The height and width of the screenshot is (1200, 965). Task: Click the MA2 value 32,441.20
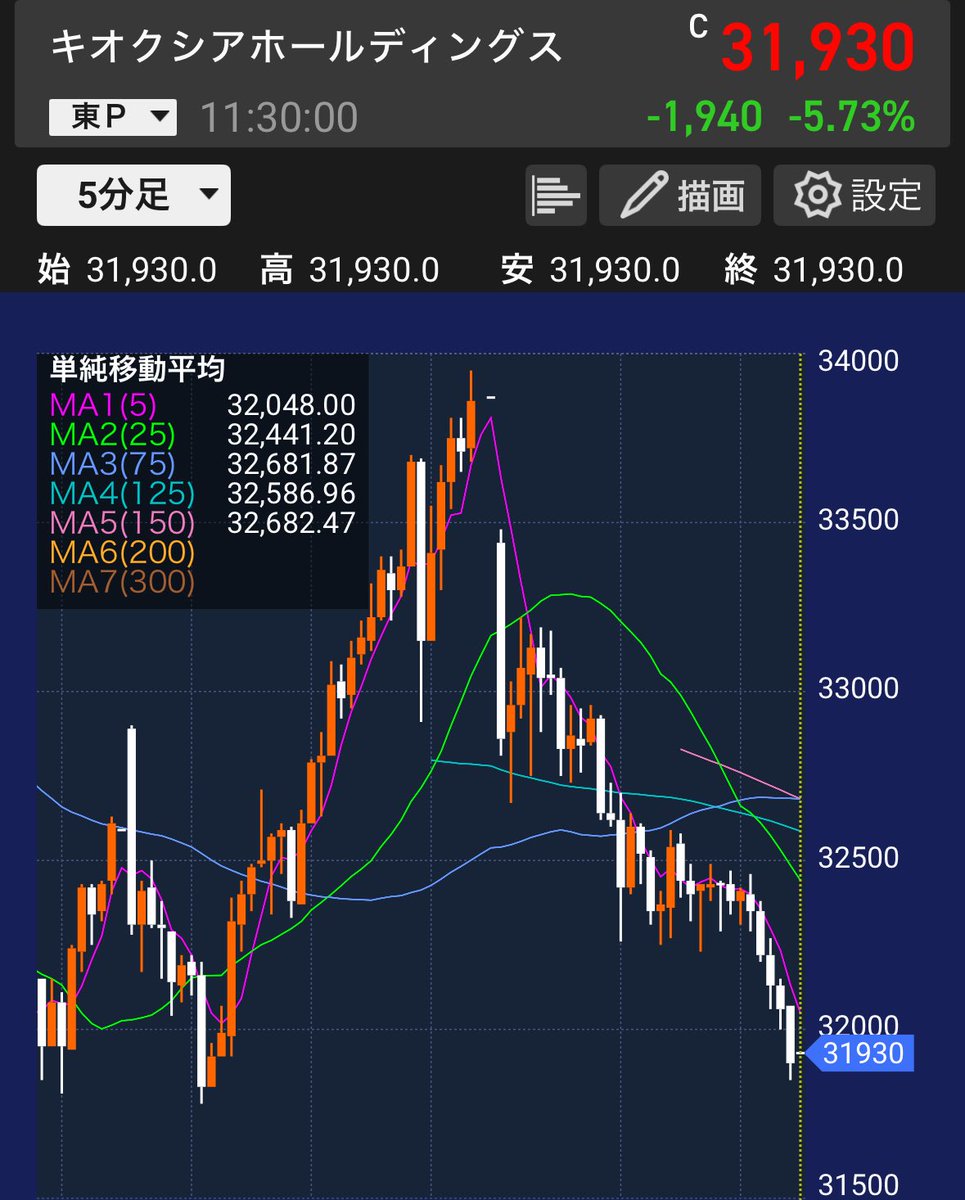tap(291, 434)
